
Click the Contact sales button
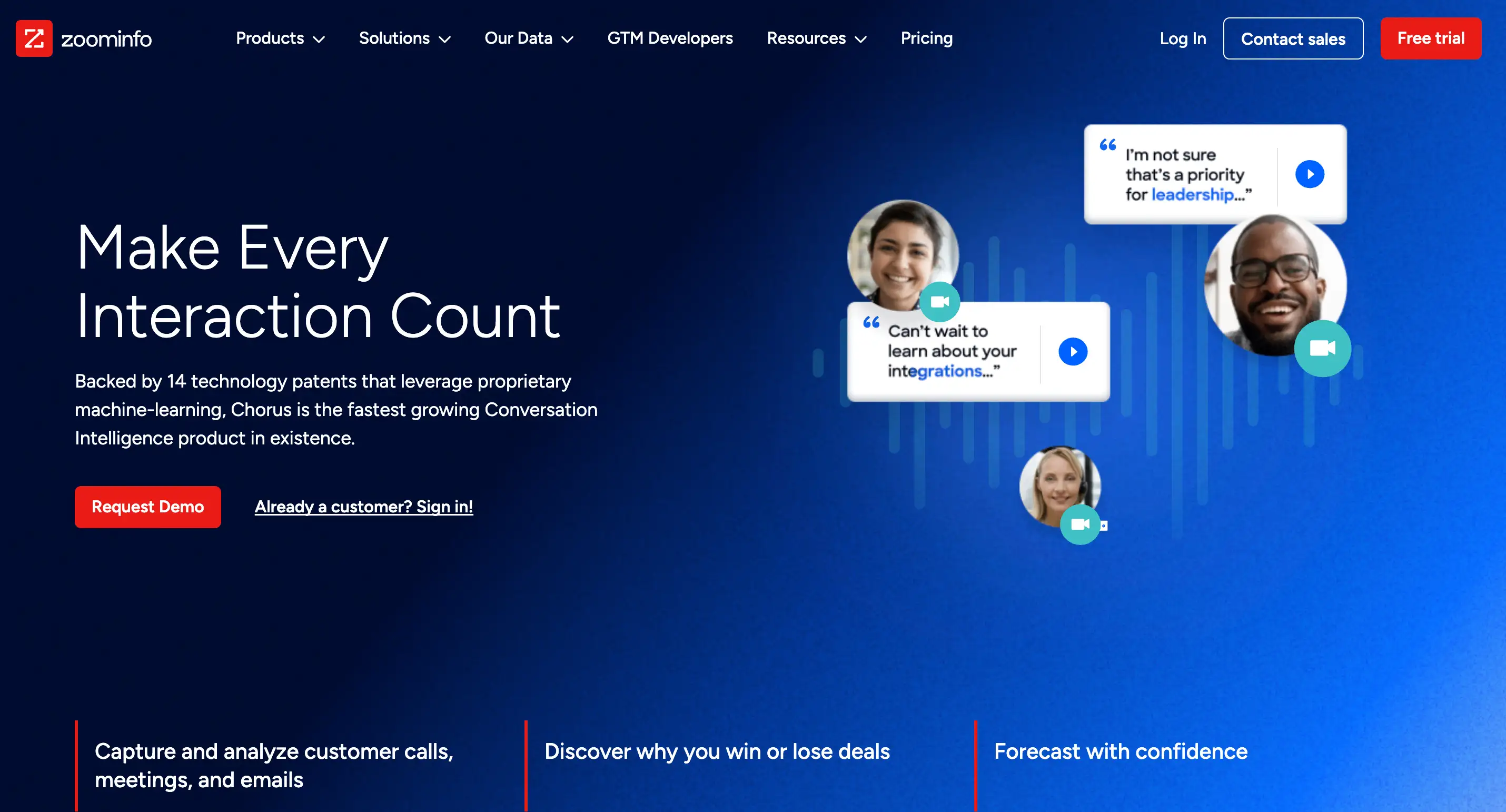point(1293,38)
